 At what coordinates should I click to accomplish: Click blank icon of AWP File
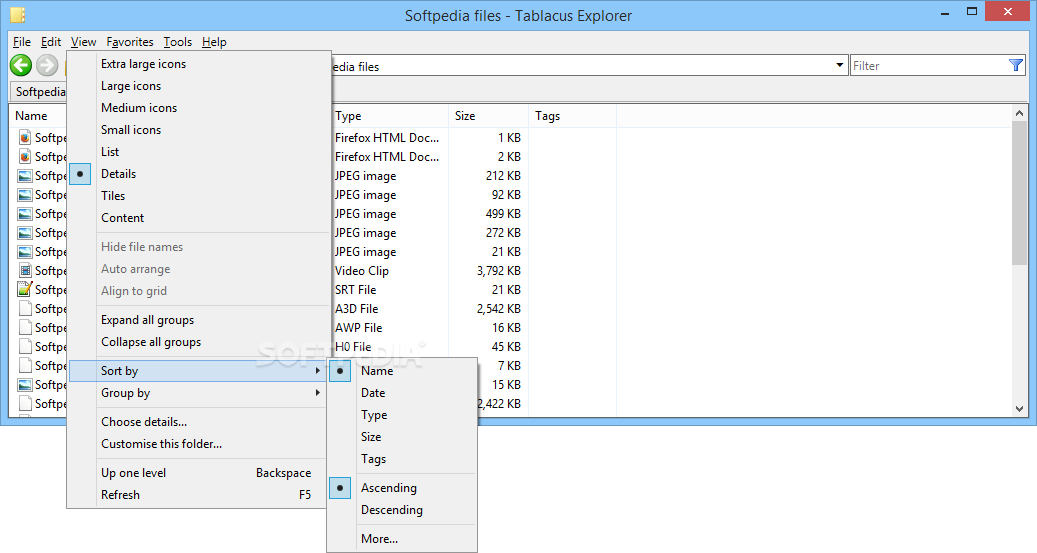(25, 327)
